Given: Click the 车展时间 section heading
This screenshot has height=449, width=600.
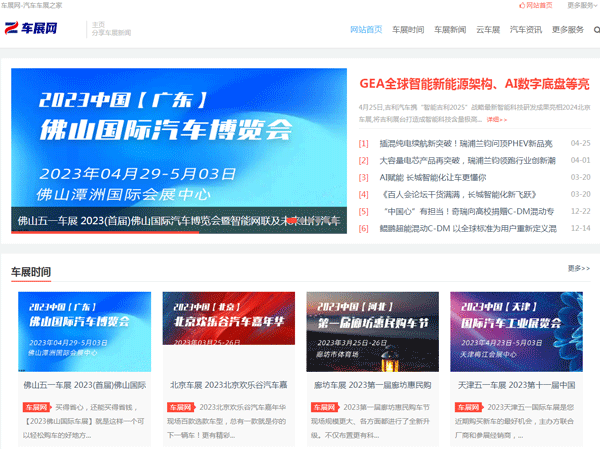Looking at the screenshot, I should pos(31,272).
